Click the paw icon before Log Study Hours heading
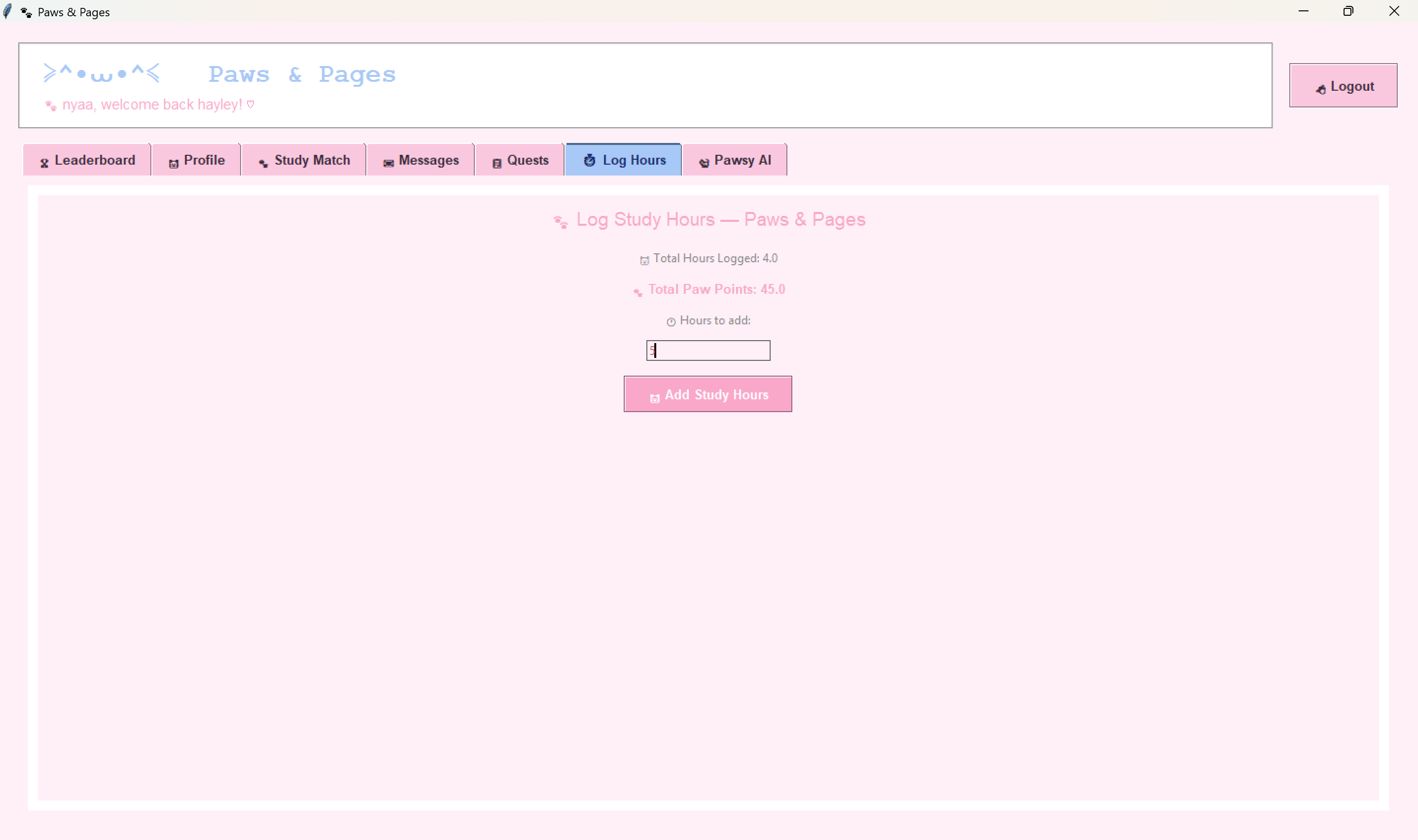 pos(561,222)
